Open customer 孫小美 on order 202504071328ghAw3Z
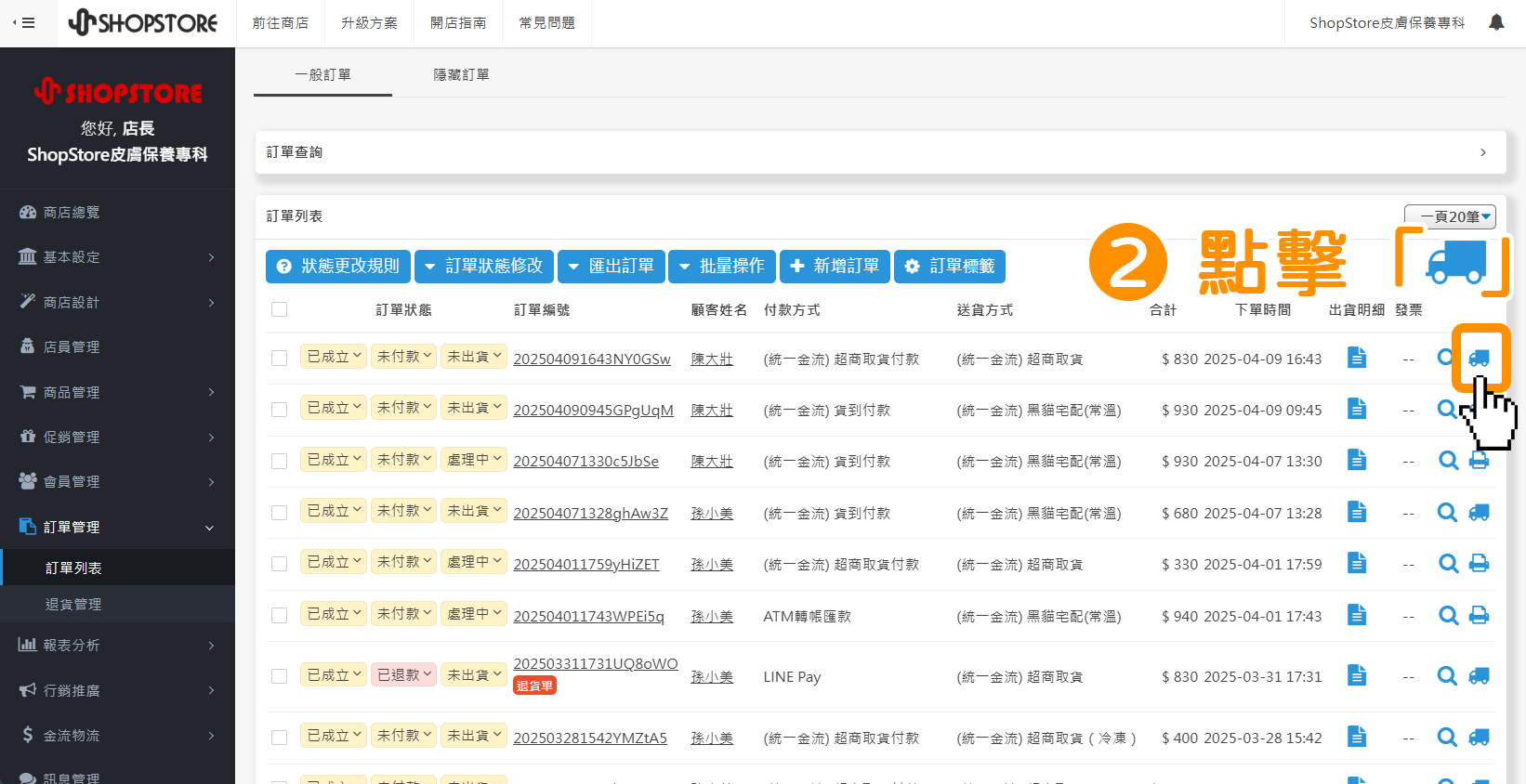Screen dimensions: 1526x784 pos(712,514)
